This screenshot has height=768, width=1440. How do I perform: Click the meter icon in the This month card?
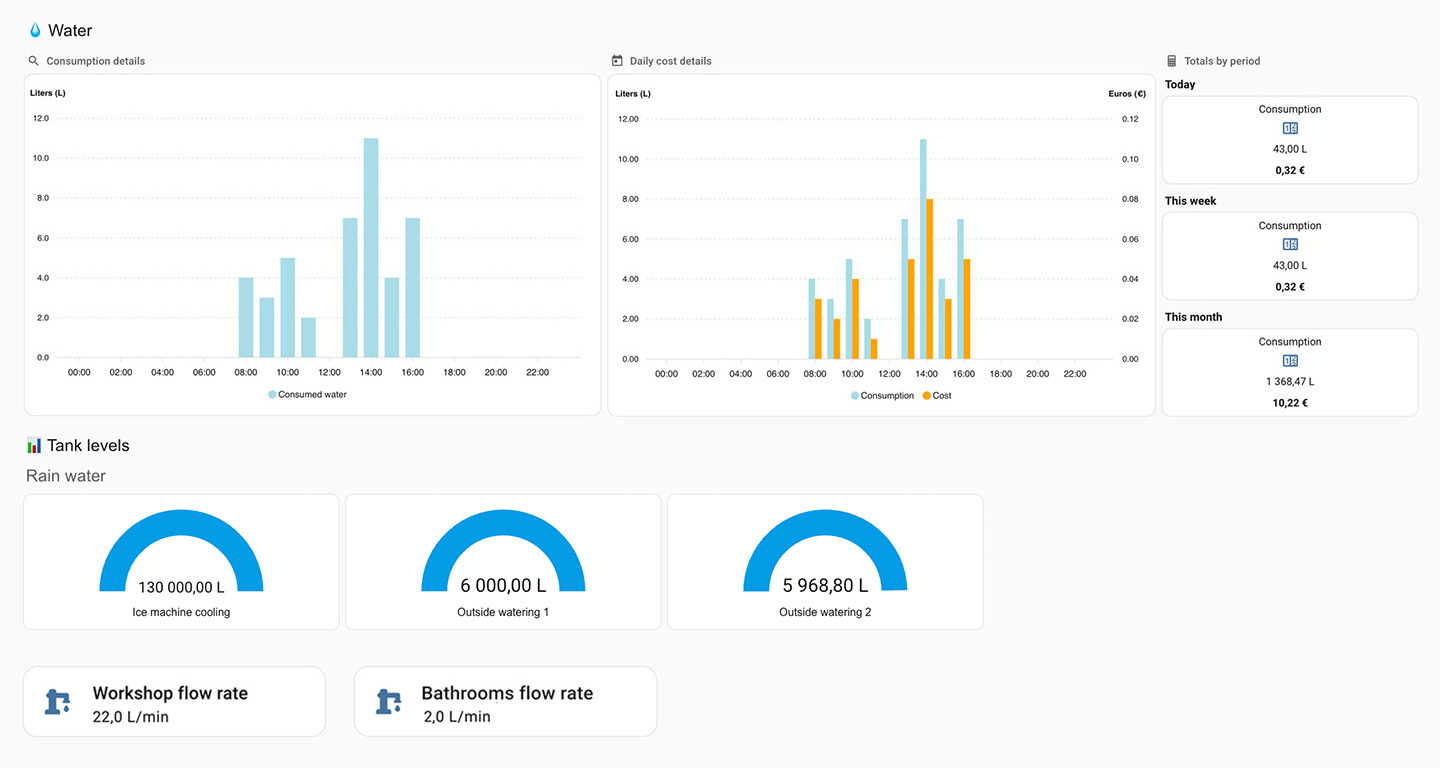point(1290,361)
